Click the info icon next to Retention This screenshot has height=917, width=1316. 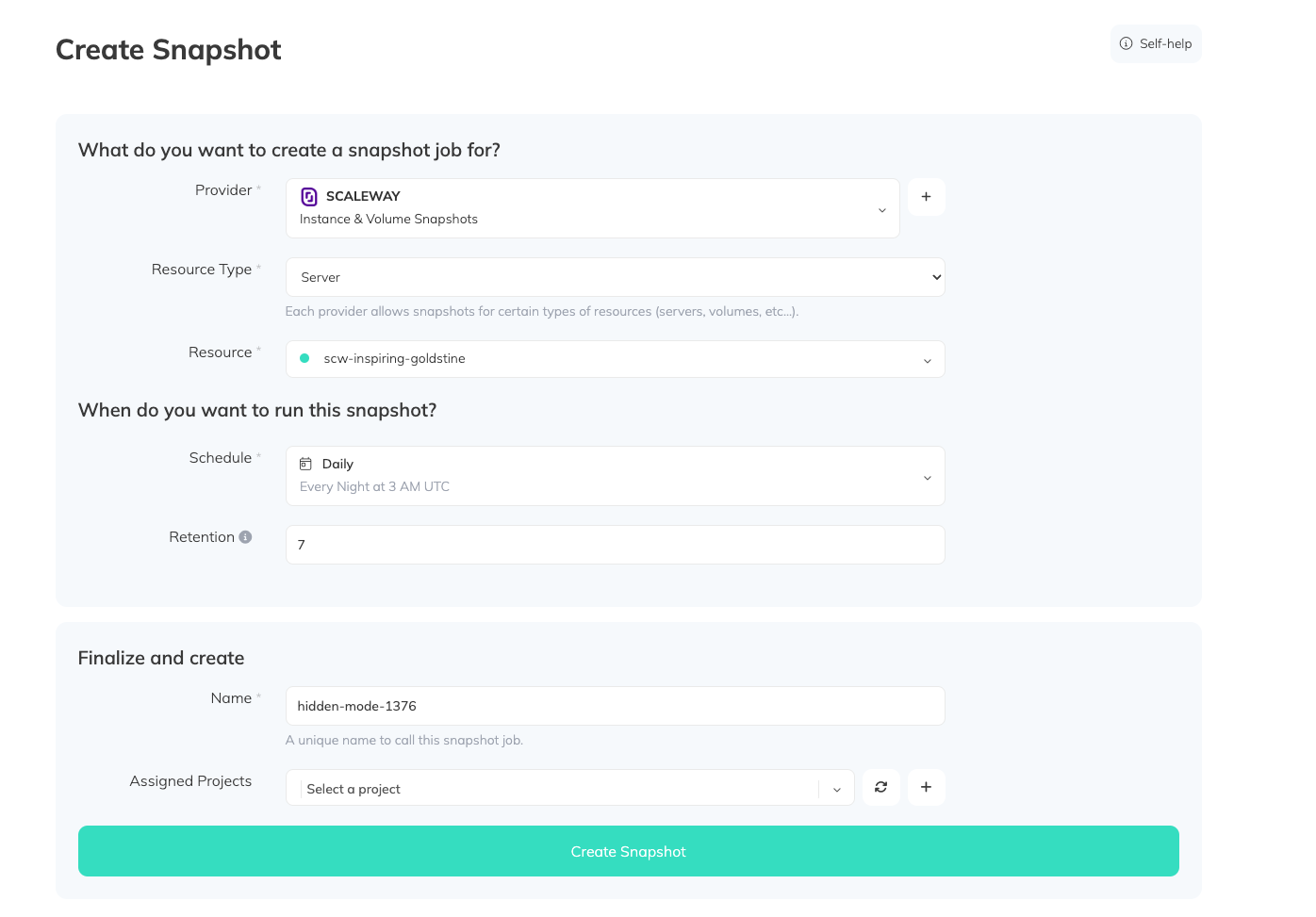click(245, 536)
